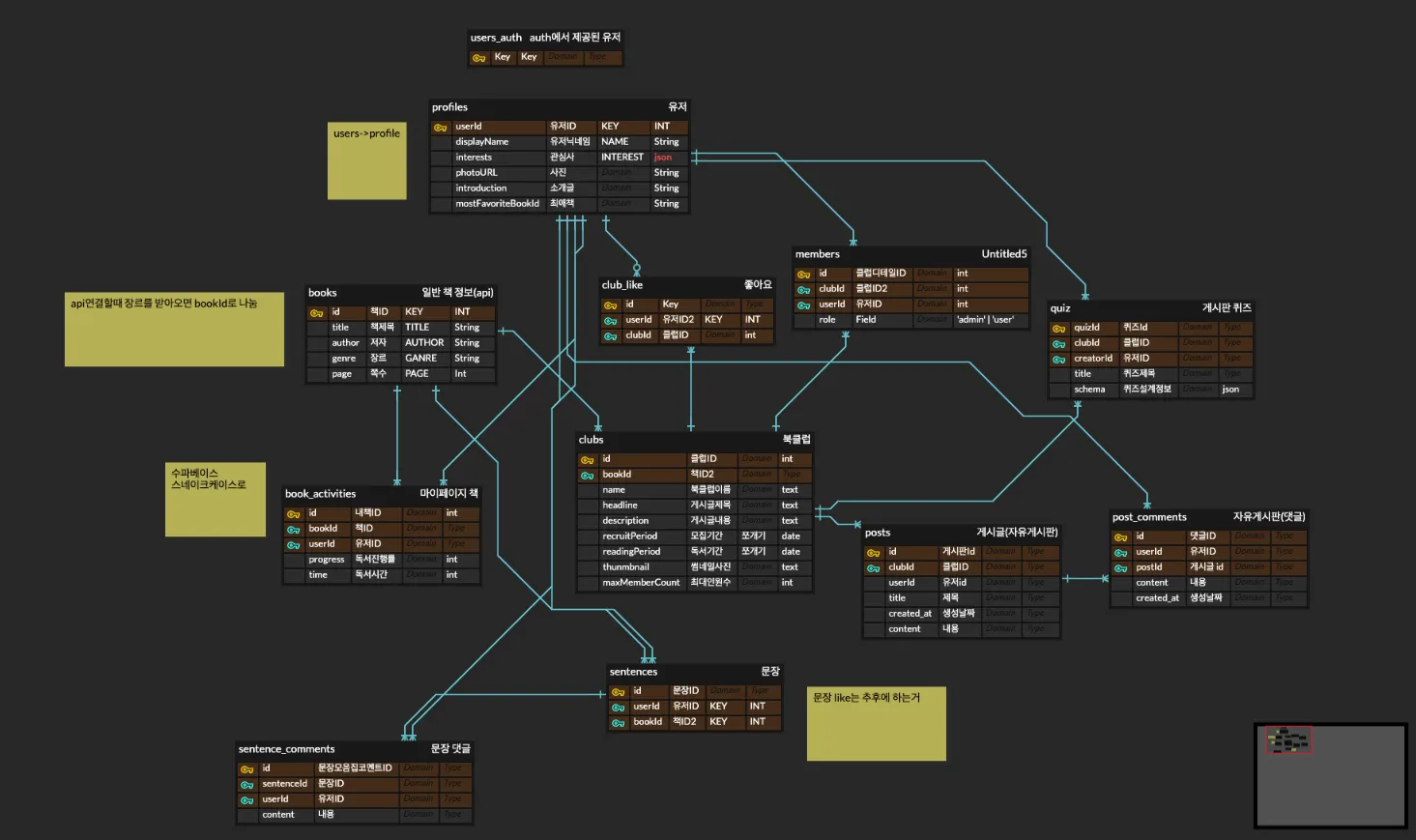Select the sentenceId foreign key icon in sentence_comments
The image size is (1416, 840).
(247, 785)
